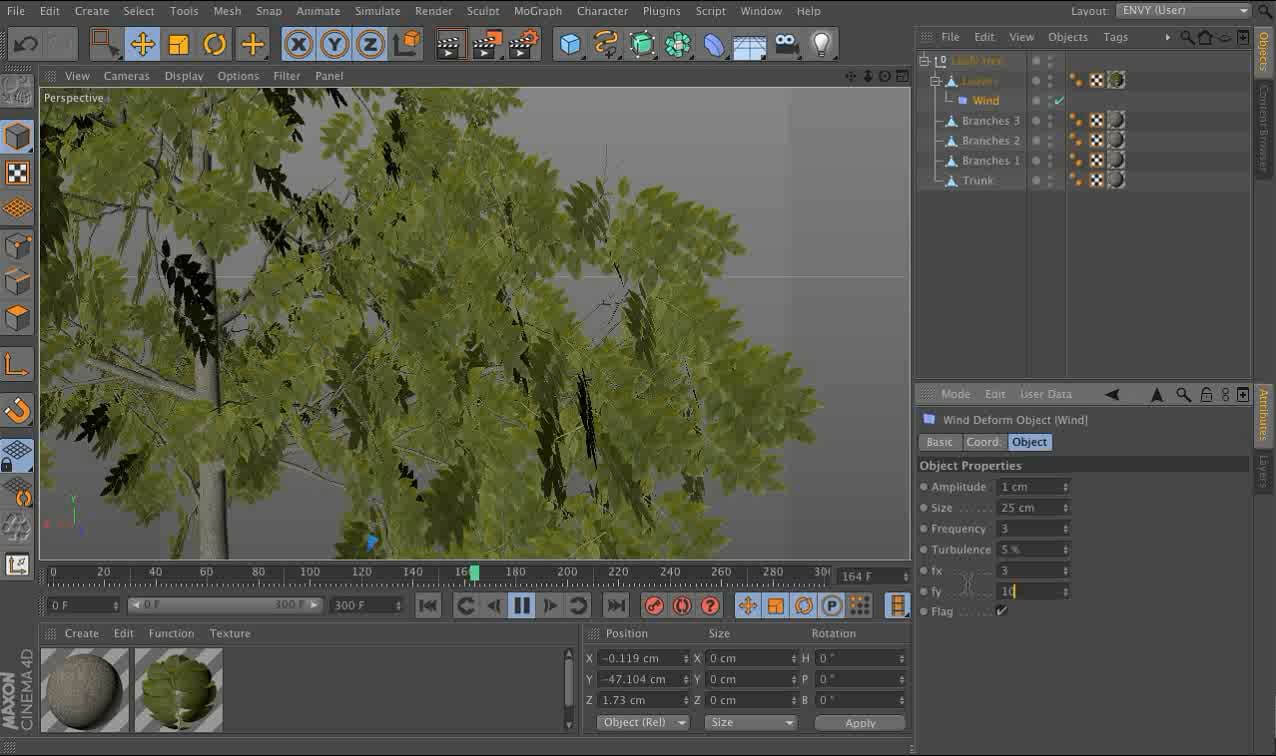This screenshot has height=756, width=1276.
Task: Switch to the Coord. tab
Action: coord(983,442)
